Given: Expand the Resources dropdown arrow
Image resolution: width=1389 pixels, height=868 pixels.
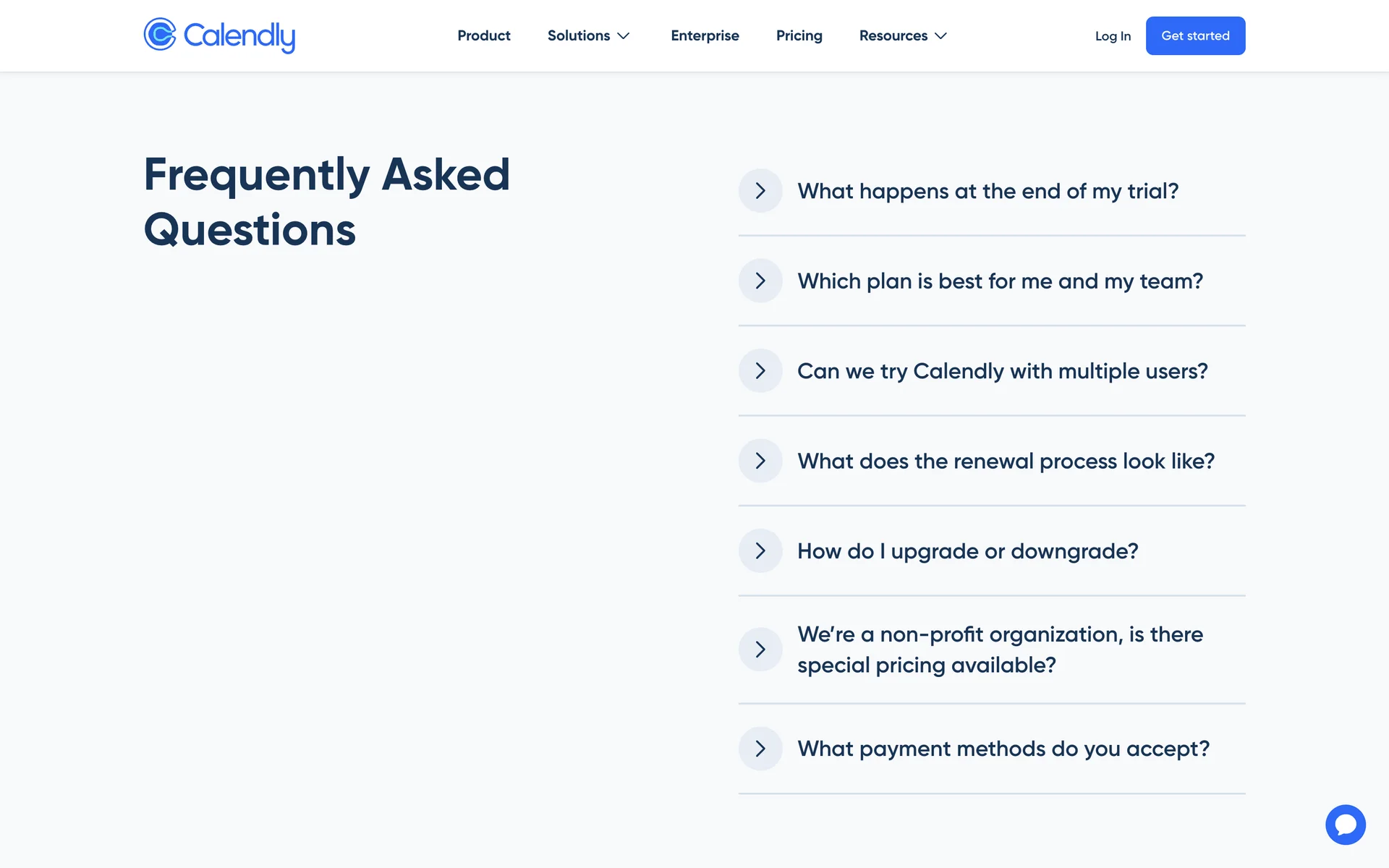Looking at the screenshot, I should point(940,35).
